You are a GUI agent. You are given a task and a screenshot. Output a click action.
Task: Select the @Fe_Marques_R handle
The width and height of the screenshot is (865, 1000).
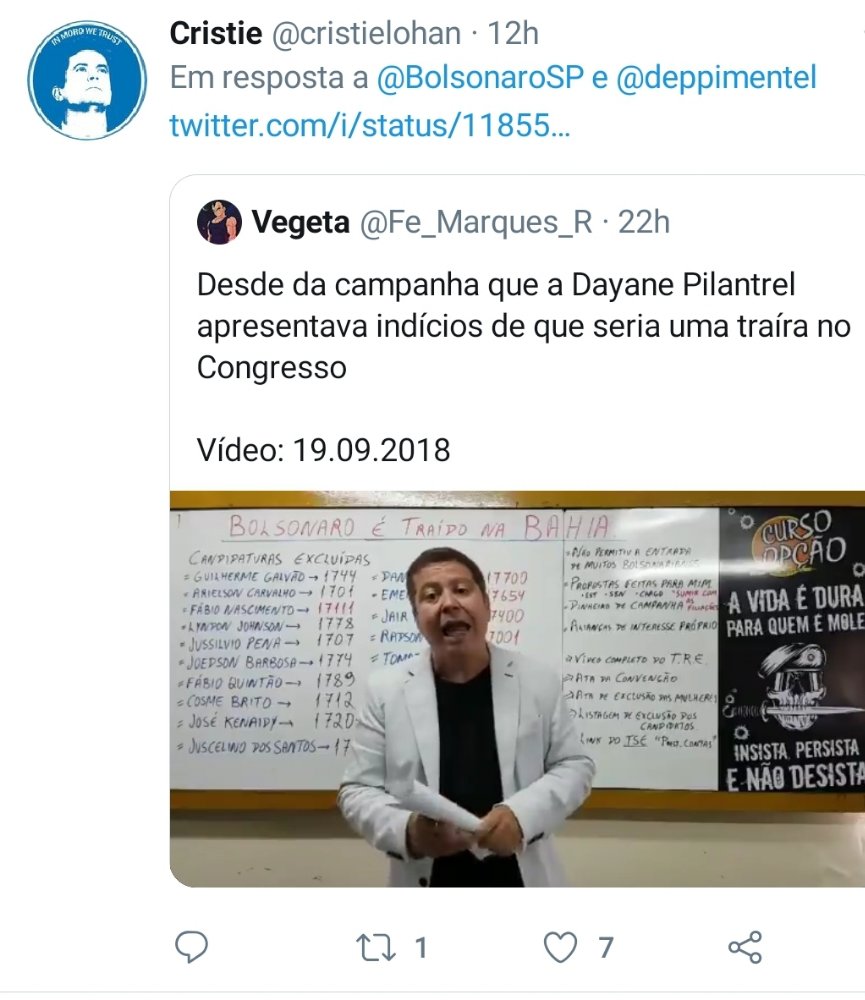coord(477,223)
